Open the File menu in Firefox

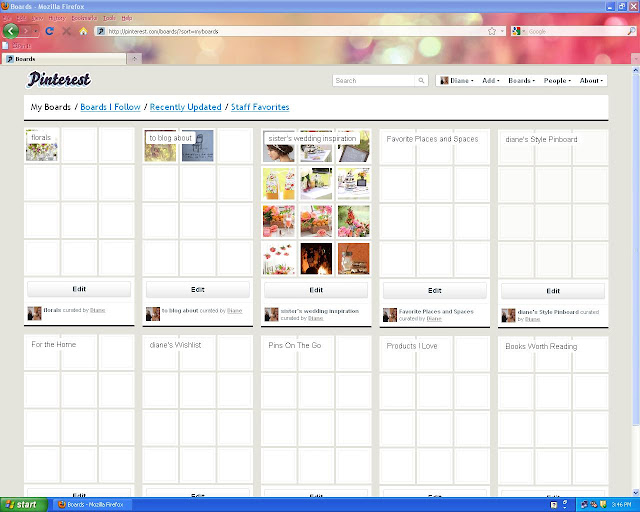[x=7, y=18]
